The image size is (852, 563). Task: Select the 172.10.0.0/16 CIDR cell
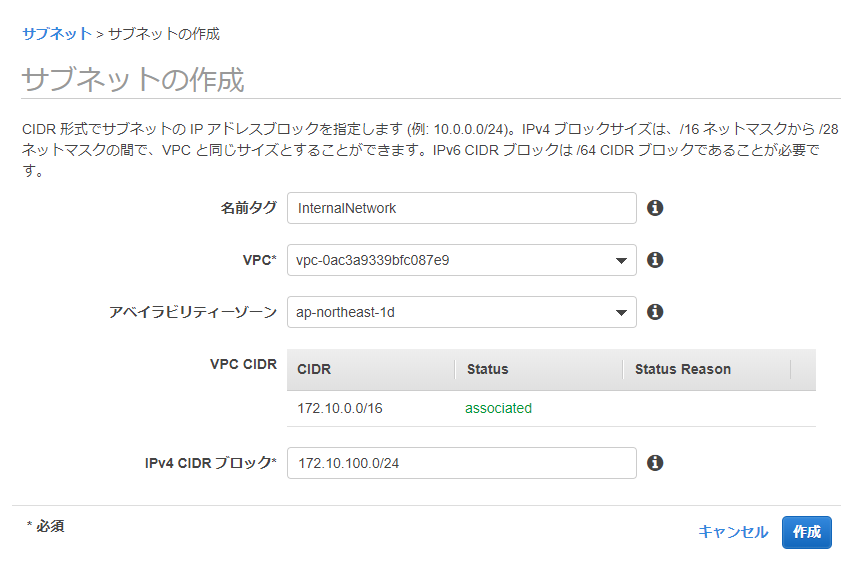(340, 408)
